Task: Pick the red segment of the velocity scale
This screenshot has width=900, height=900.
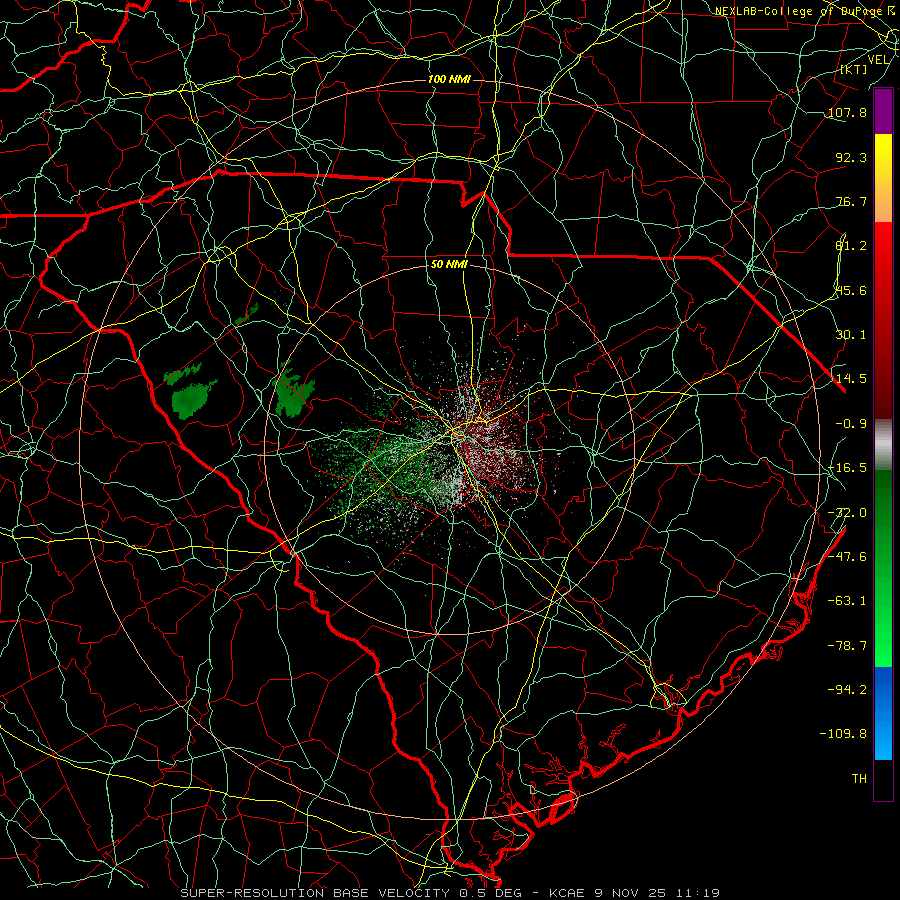Action: (x=883, y=320)
